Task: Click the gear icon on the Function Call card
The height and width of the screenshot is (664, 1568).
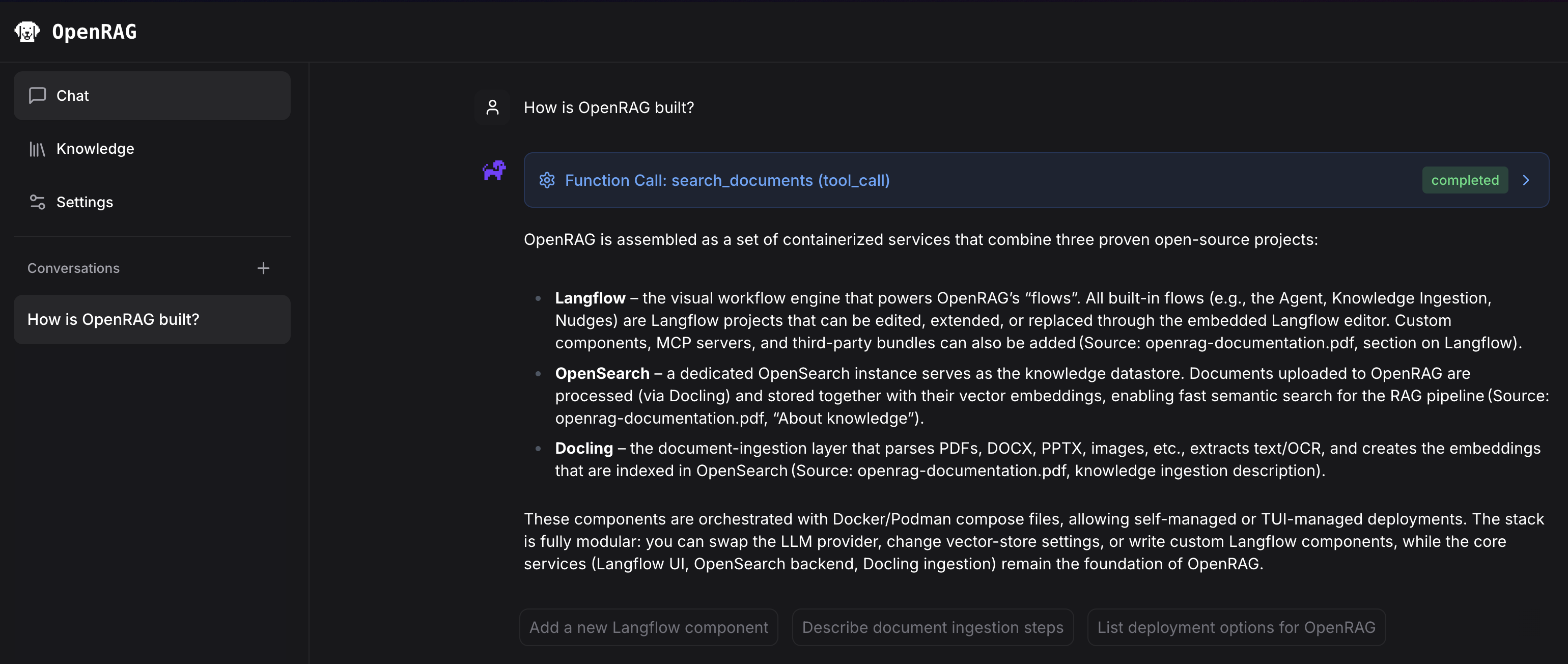Action: click(547, 180)
